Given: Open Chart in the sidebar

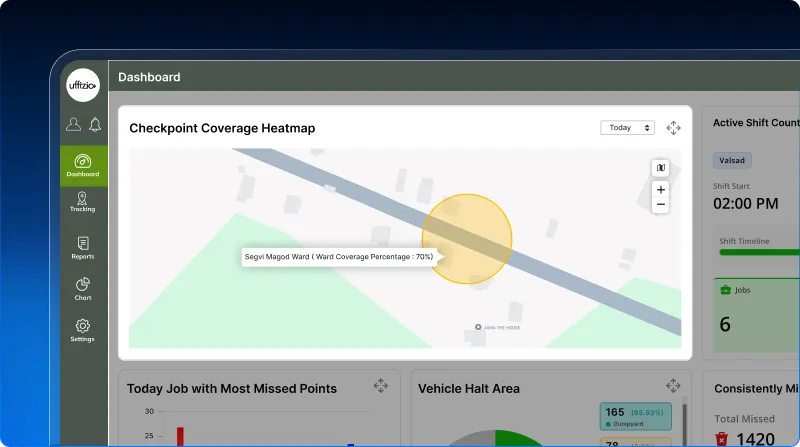Looking at the screenshot, I should [83, 289].
